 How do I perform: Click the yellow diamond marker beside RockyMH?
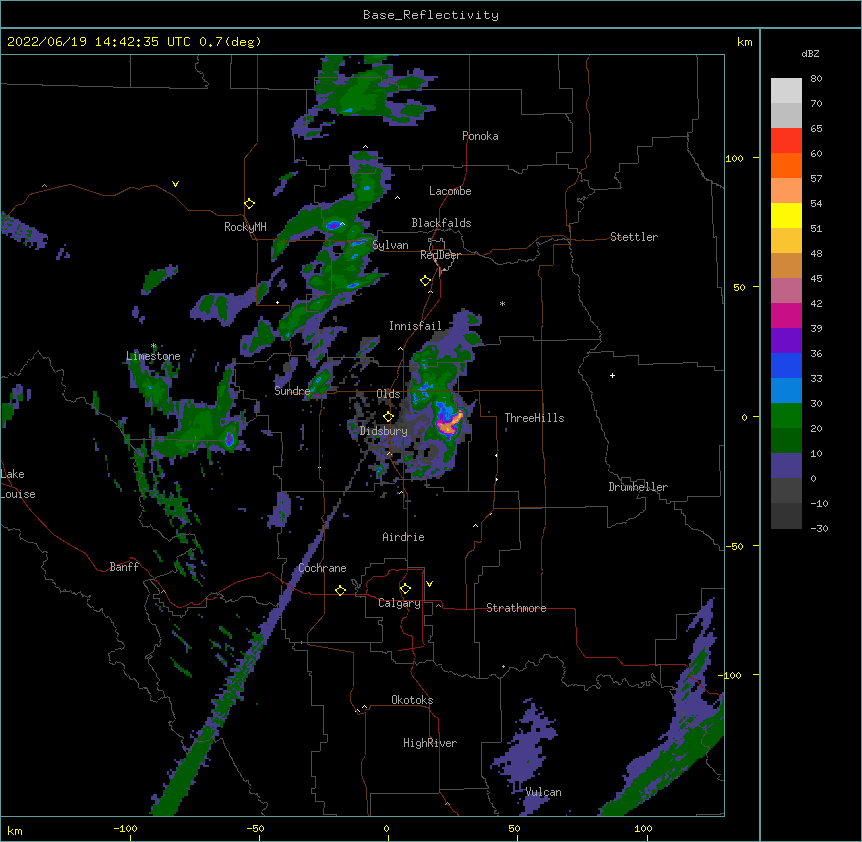tap(250, 204)
